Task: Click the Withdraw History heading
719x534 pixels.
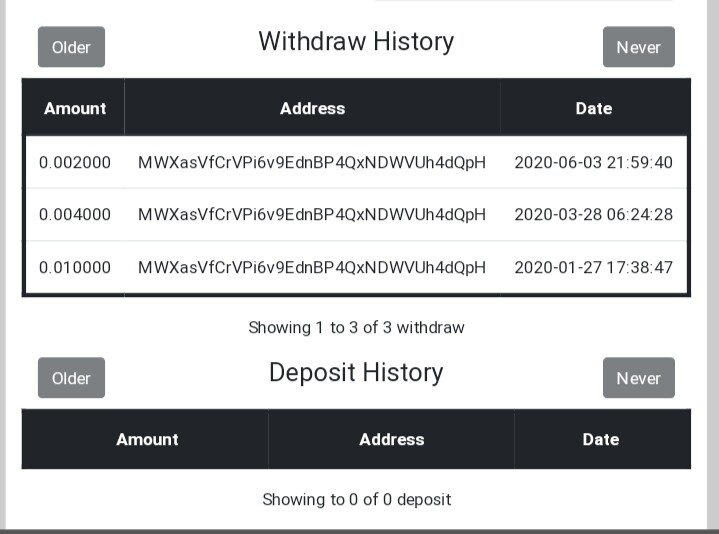Action: pyautogui.click(x=356, y=42)
